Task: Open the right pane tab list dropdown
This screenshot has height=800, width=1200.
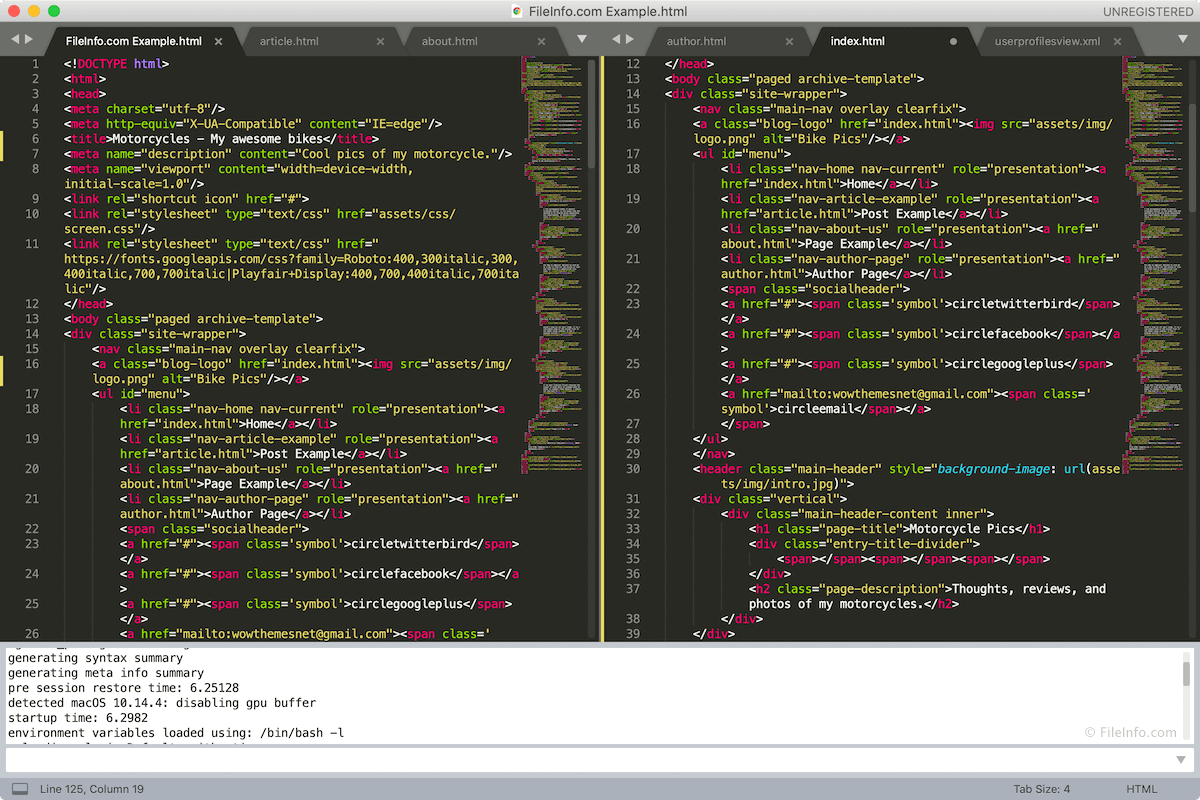Action: [1183, 41]
